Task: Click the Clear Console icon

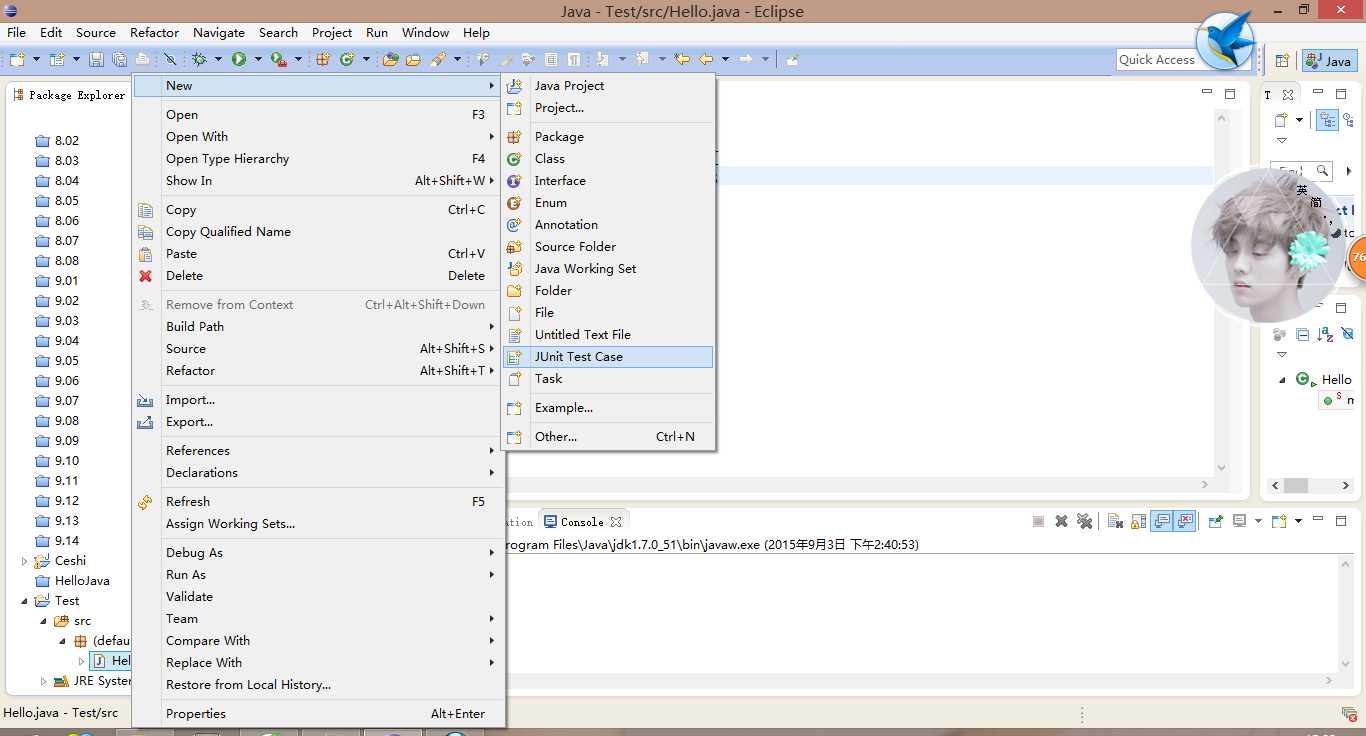Action: tap(1115, 521)
